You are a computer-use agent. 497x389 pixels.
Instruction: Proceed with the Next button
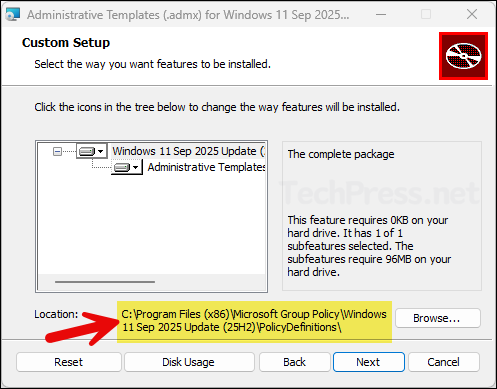pos(369,362)
